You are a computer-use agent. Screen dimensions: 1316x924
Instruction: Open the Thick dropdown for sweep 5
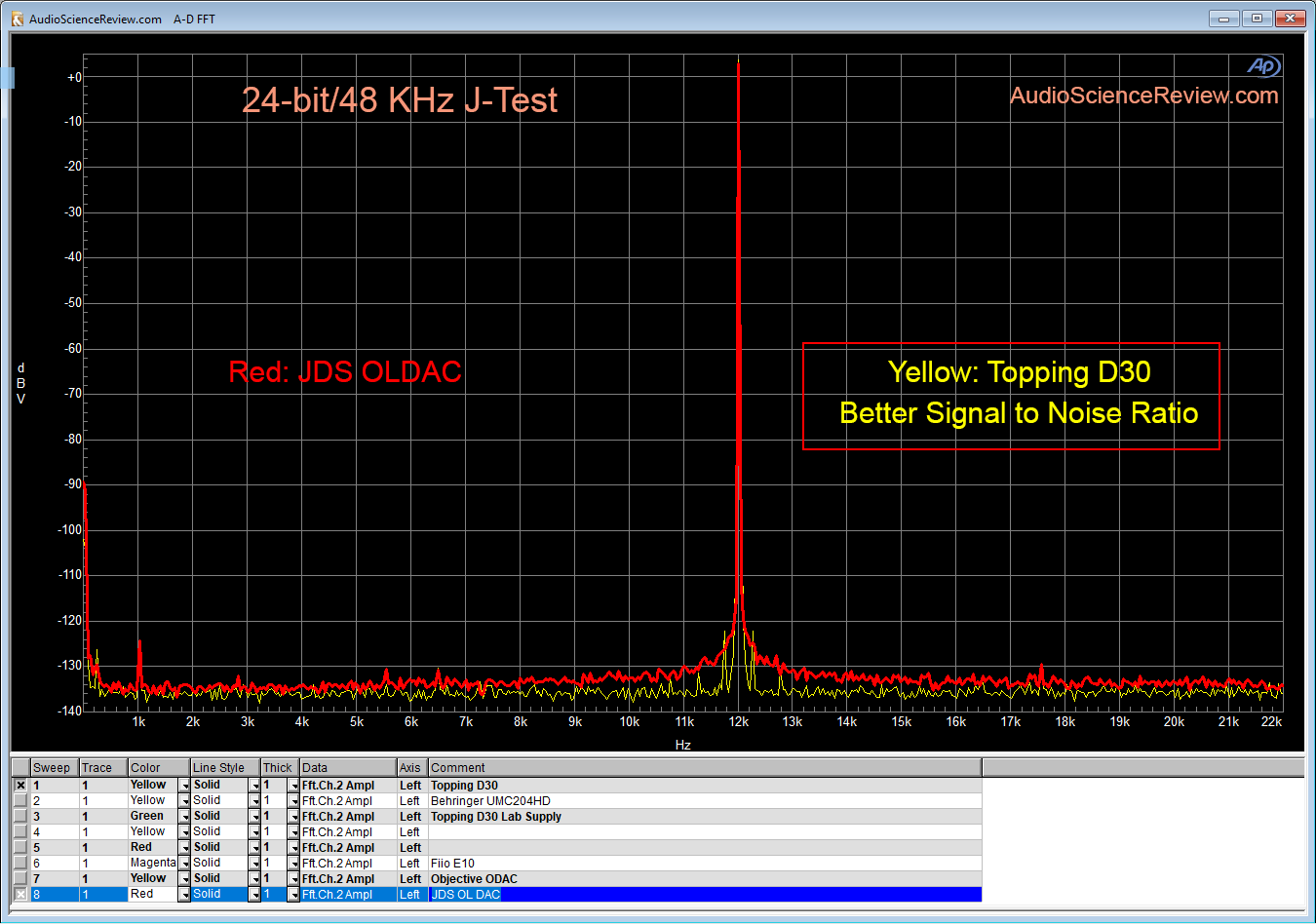coord(293,847)
